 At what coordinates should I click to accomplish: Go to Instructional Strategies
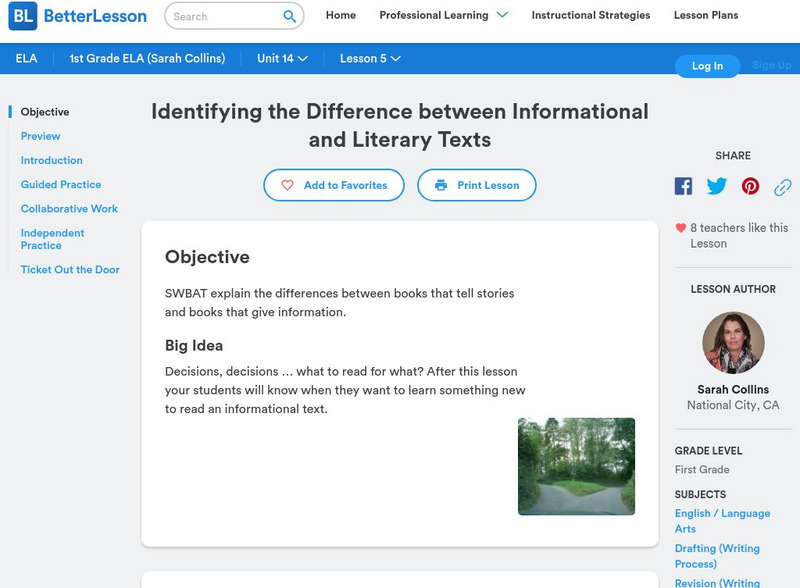pos(590,15)
